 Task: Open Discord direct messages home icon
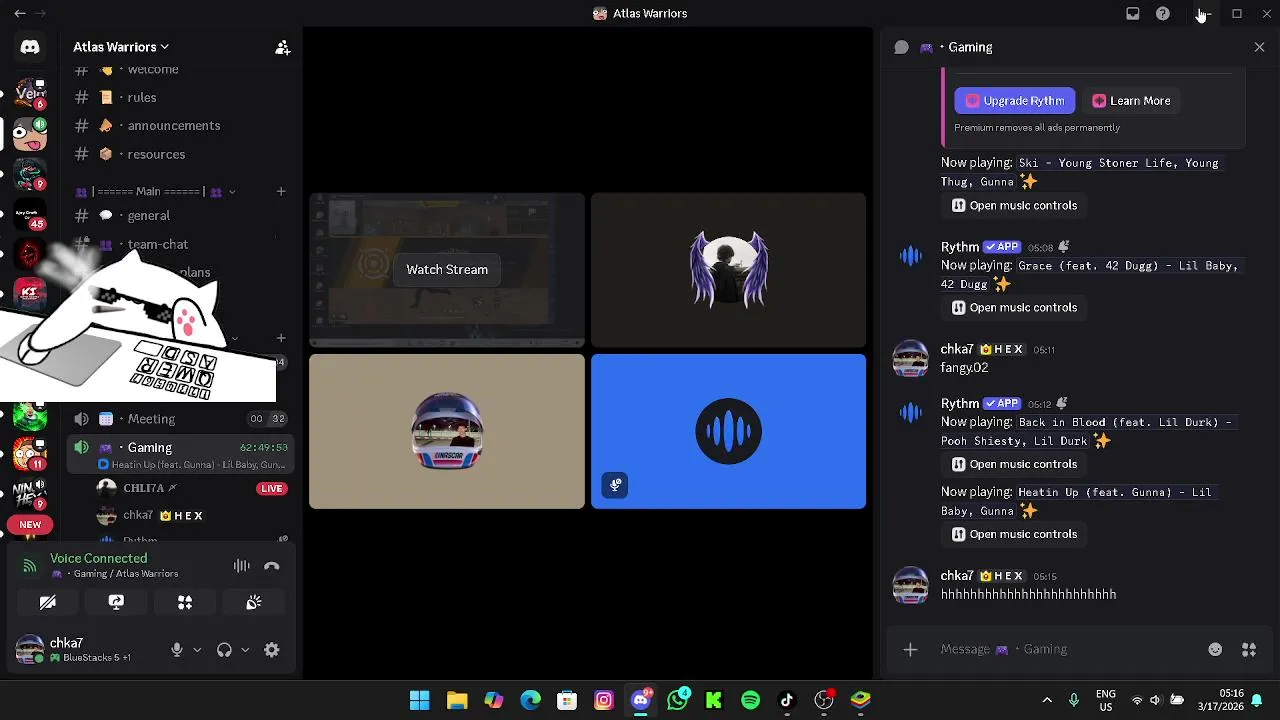[x=30, y=47]
